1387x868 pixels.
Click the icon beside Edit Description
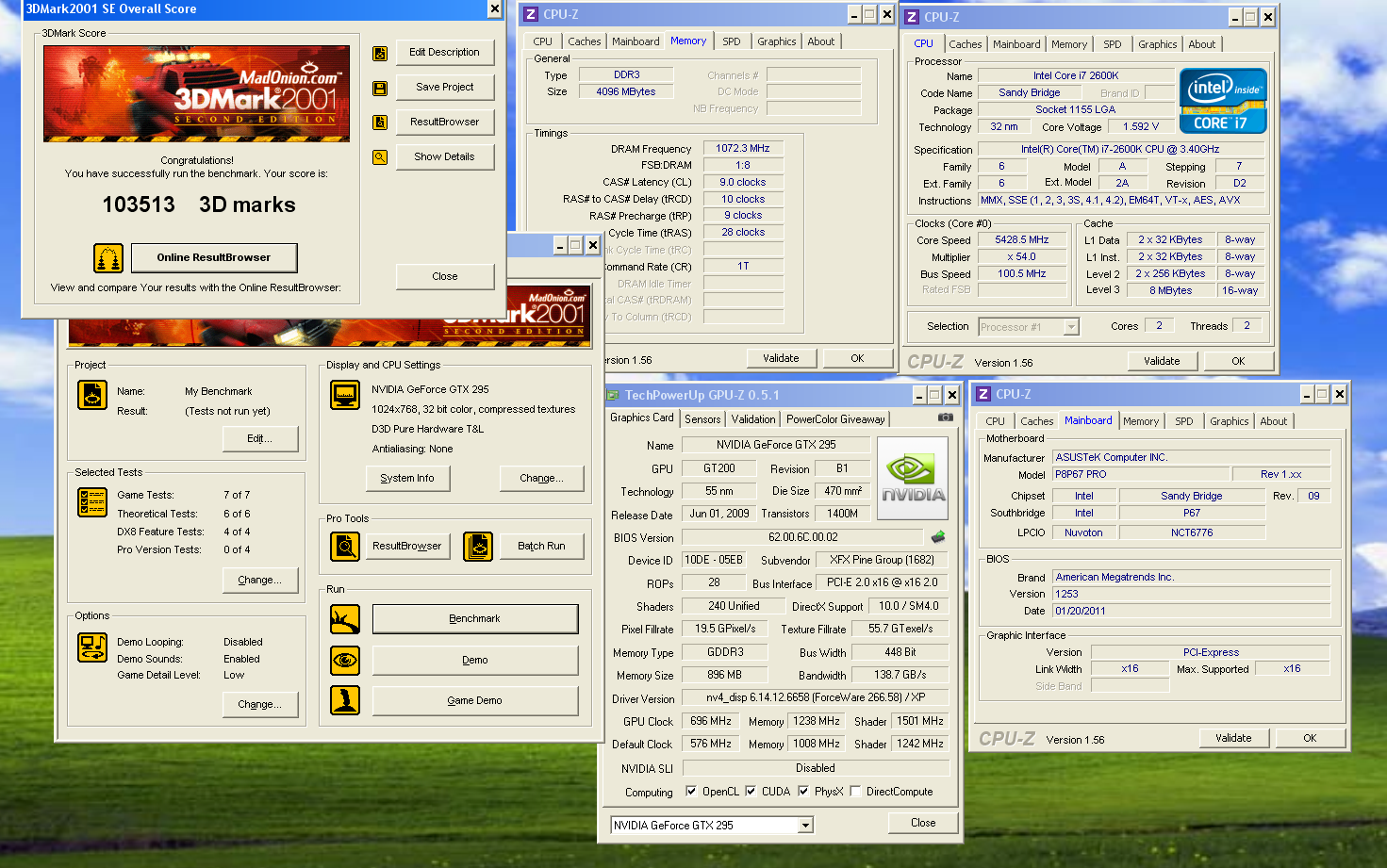click(380, 54)
